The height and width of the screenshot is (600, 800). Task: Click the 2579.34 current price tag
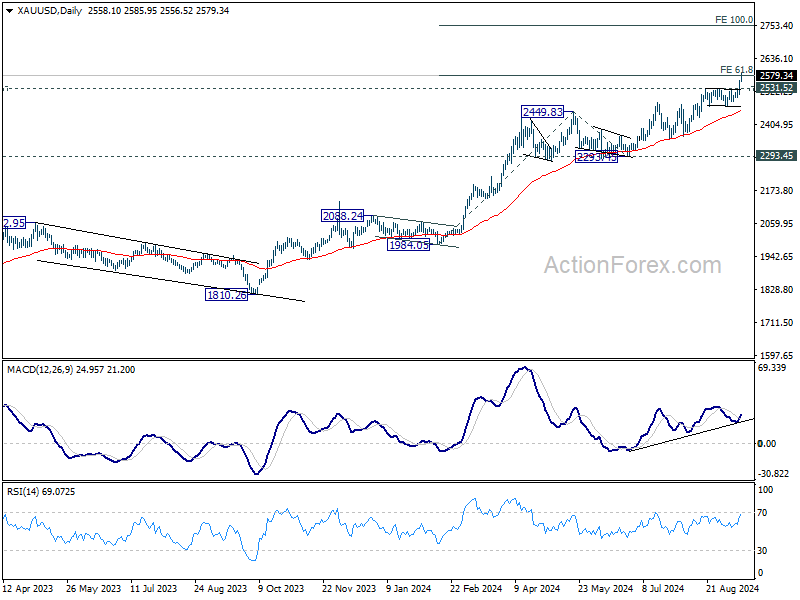[x=776, y=76]
